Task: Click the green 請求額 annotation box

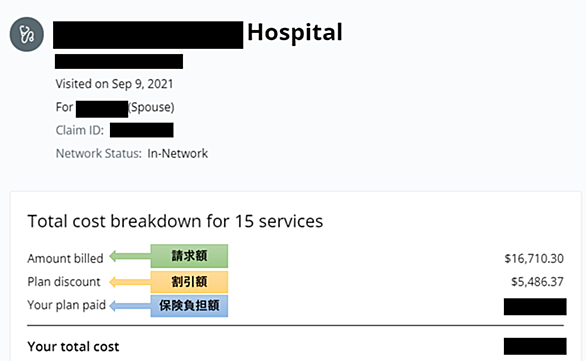Action: click(189, 256)
